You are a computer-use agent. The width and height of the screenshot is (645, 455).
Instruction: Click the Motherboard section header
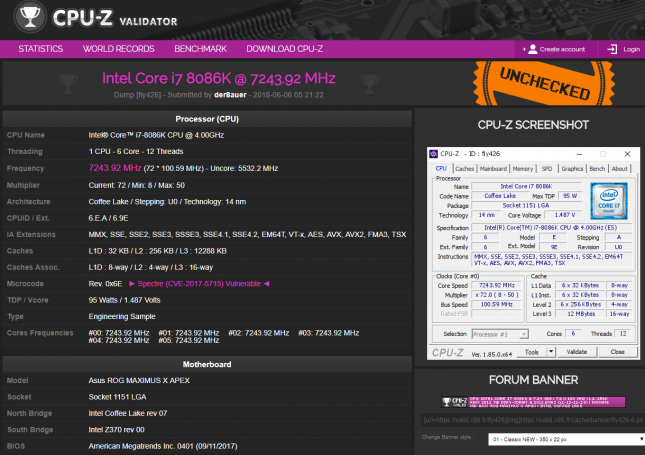[207, 364]
